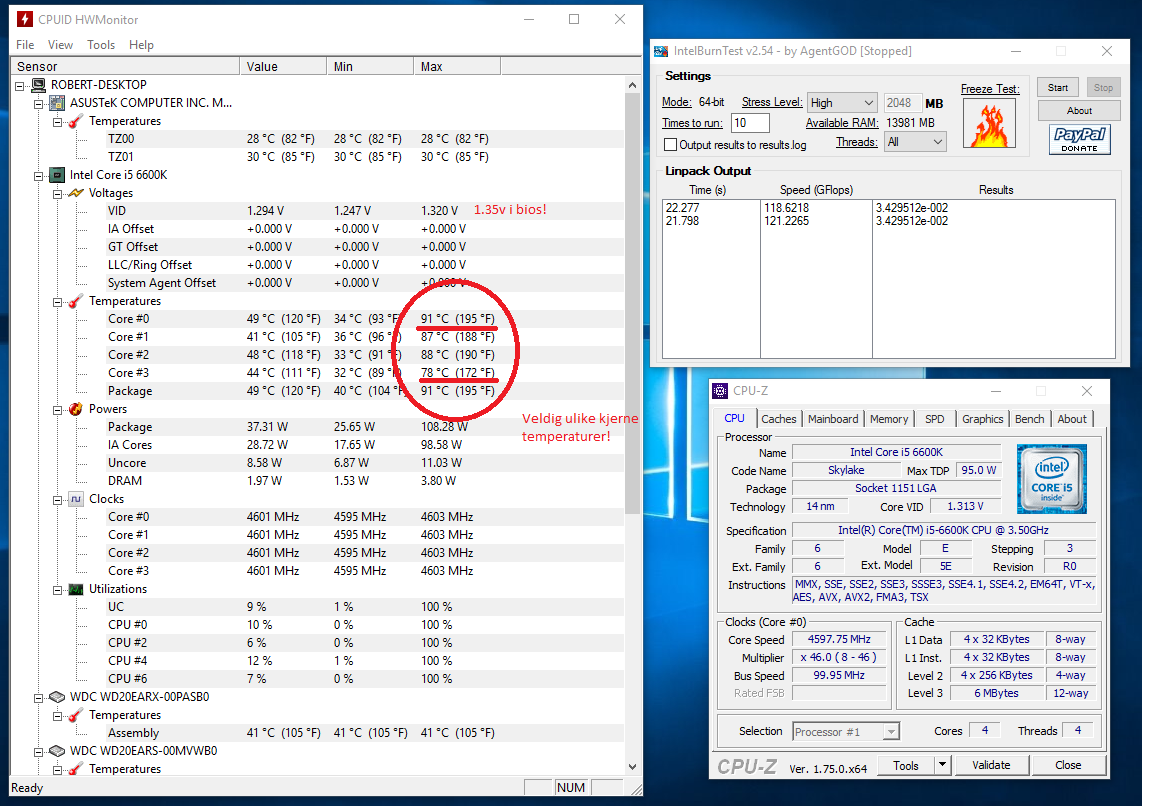
Task: Click the Freeze Test flame image
Action: click(989, 123)
